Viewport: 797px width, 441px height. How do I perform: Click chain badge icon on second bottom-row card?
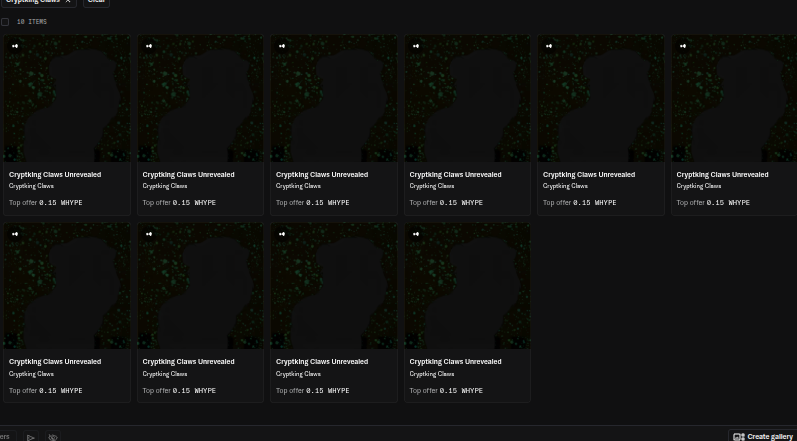pos(149,234)
